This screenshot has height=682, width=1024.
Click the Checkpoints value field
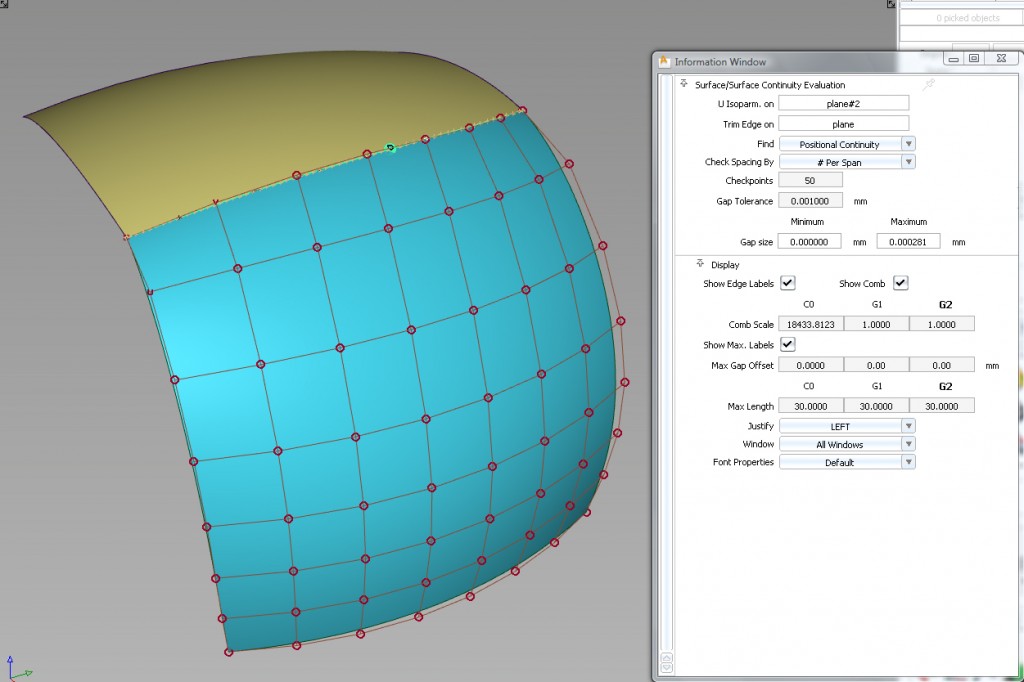click(810, 180)
